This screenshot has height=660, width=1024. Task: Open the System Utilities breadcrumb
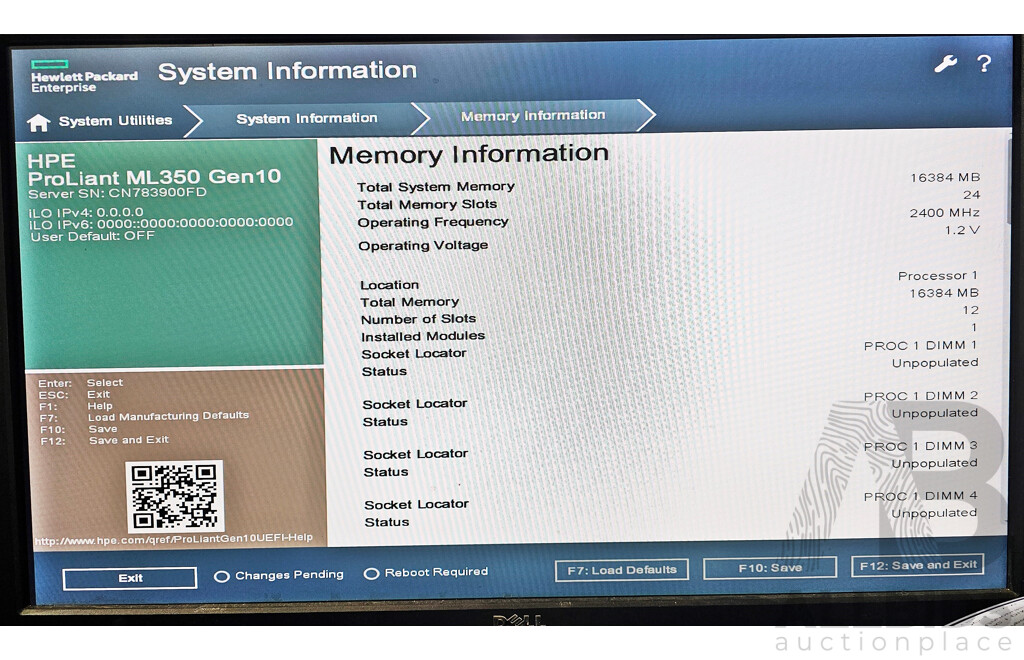pos(115,120)
